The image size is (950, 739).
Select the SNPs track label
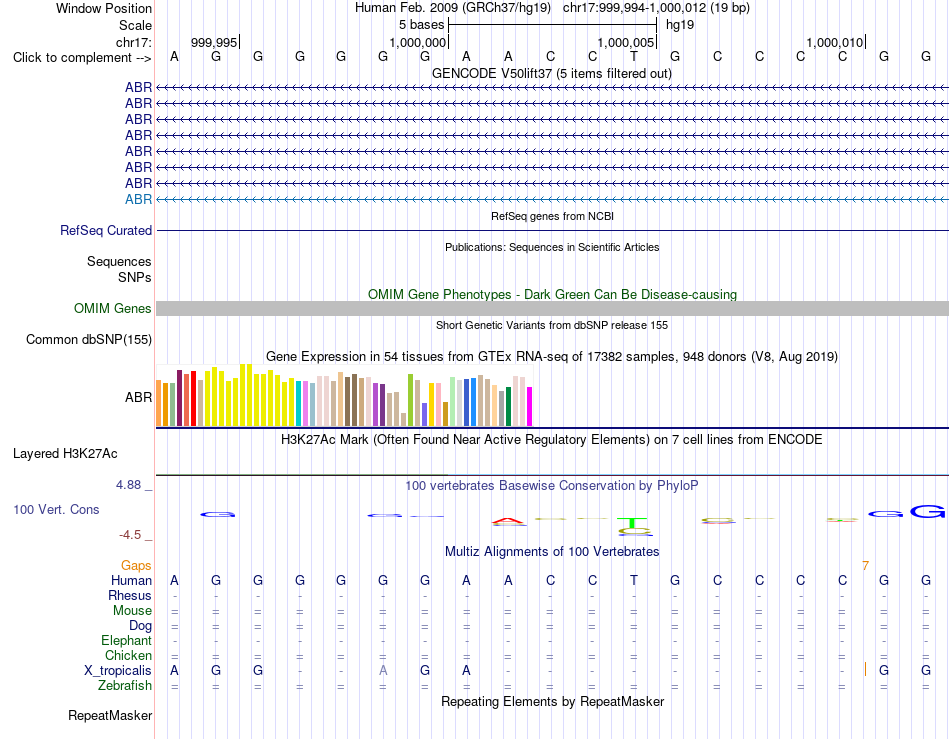pos(135,277)
